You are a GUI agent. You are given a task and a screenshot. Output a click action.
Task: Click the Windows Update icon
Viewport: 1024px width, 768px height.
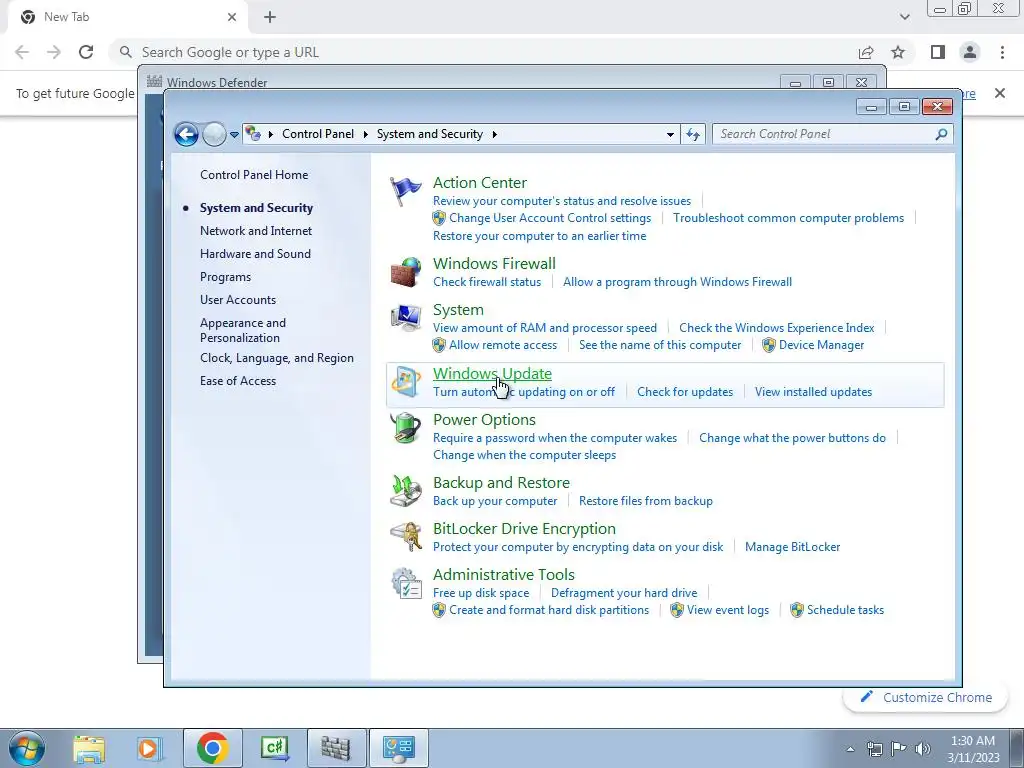pos(406,383)
